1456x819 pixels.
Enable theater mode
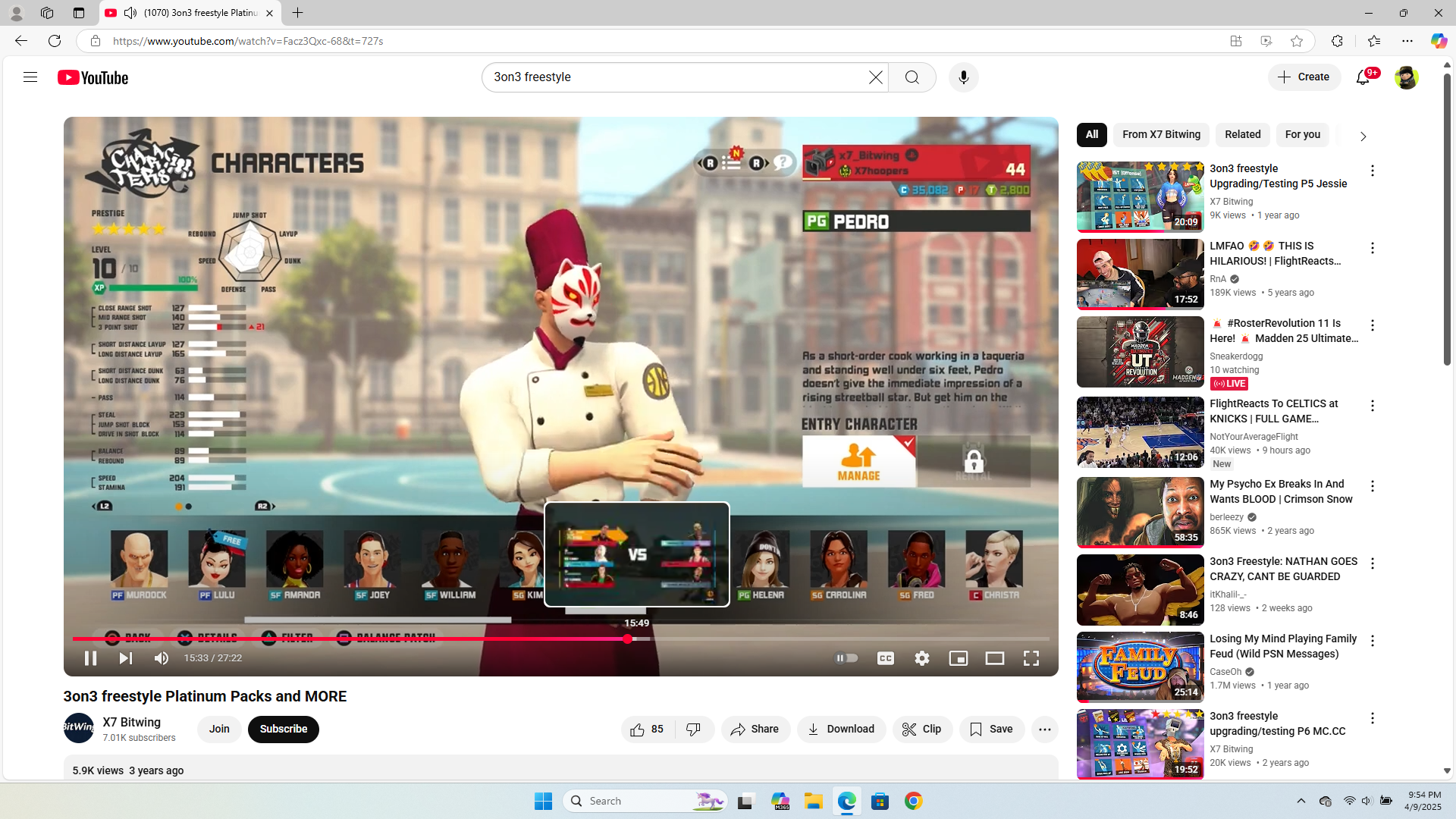tap(995, 658)
